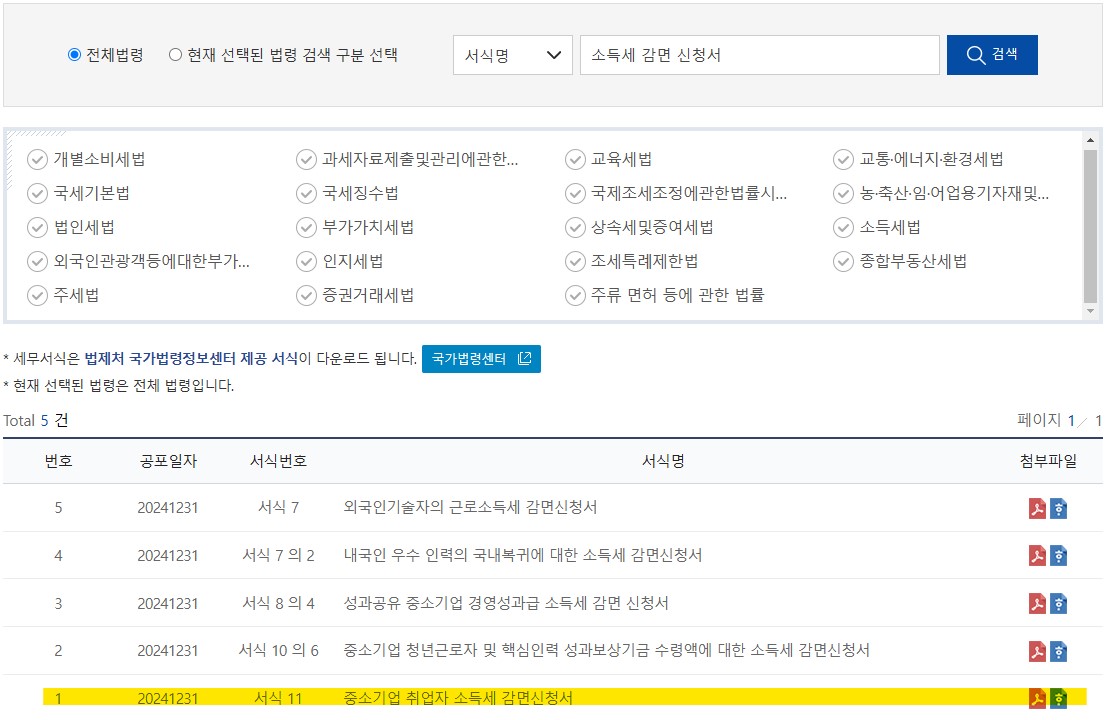Download PDF of 성과공유 중소기업 감면 신청서
The height and width of the screenshot is (720, 1116).
pyautogui.click(x=1037, y=602)
